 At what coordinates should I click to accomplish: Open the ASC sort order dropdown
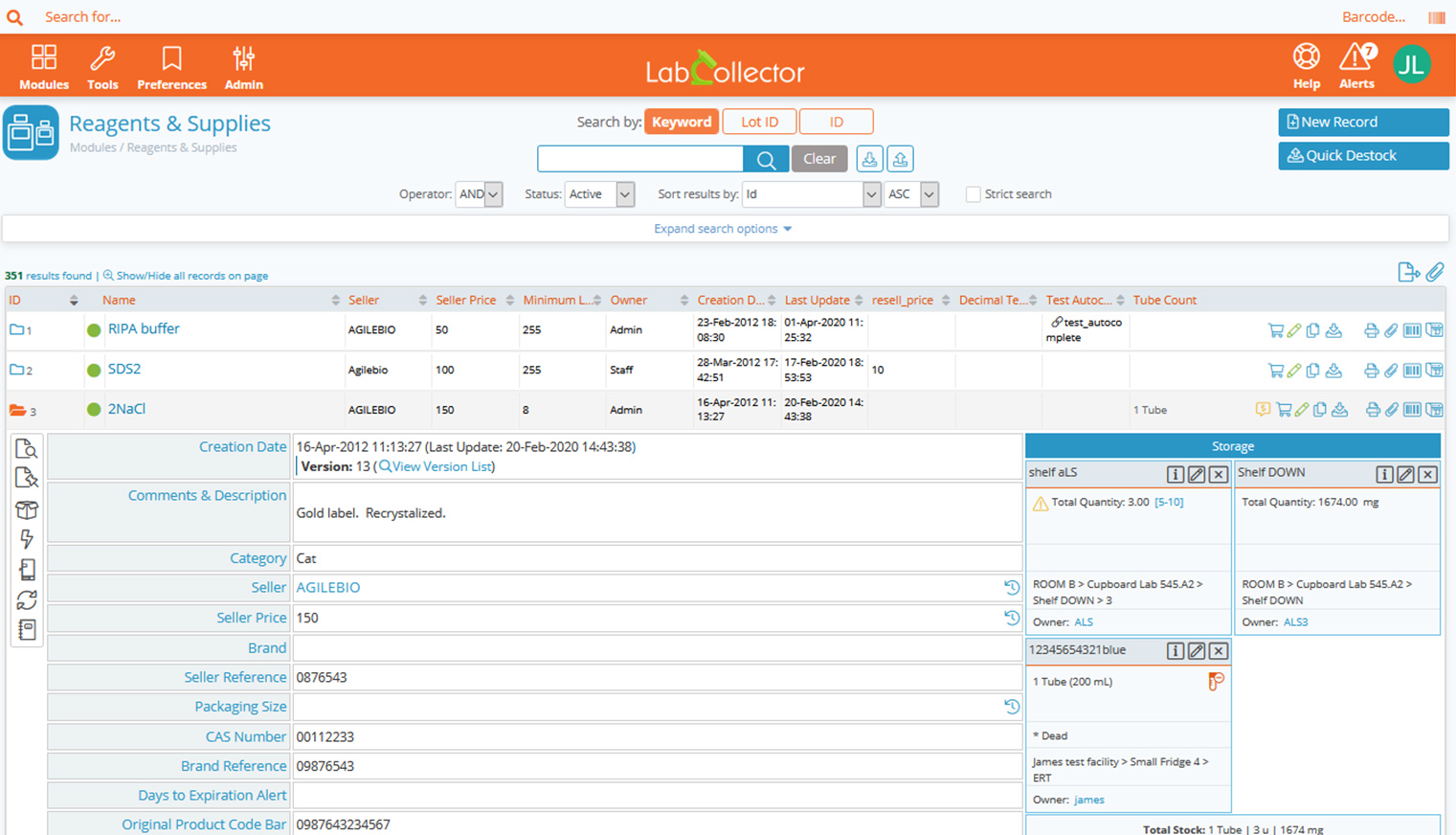click(x=910, y=194)
